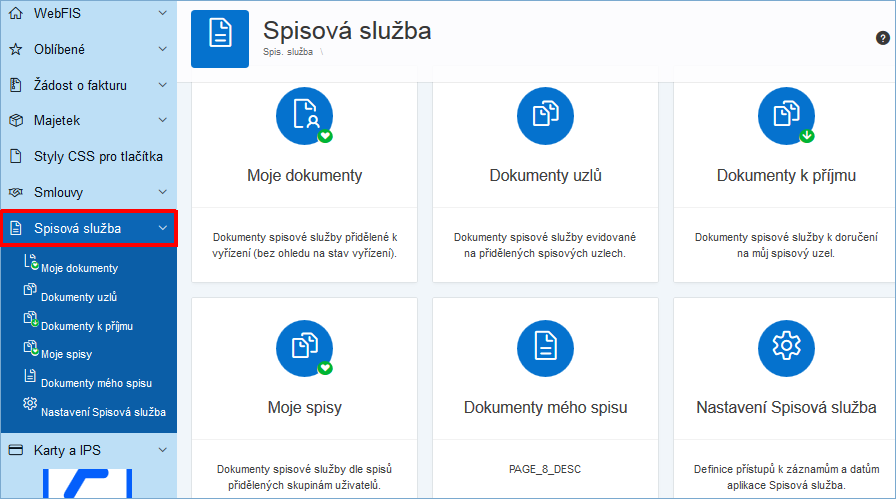Open Nastavení Spisová služba in the sidebar submenu
Viewport: 896px width, 499px height.
click(x=103, y=412)
